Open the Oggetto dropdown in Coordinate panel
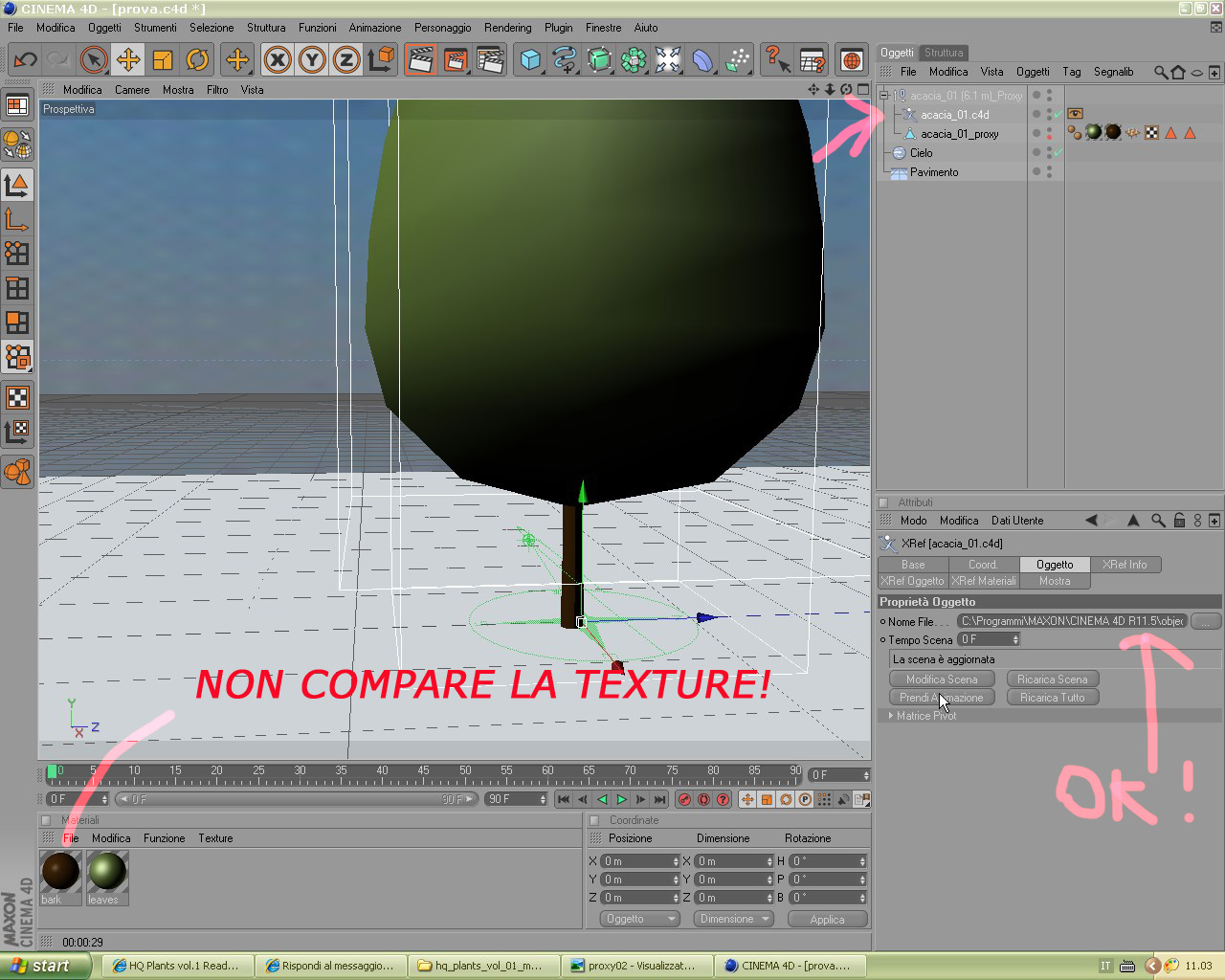Image resolution: width=1225 pixels, height=980 pixels. (640, 919)
